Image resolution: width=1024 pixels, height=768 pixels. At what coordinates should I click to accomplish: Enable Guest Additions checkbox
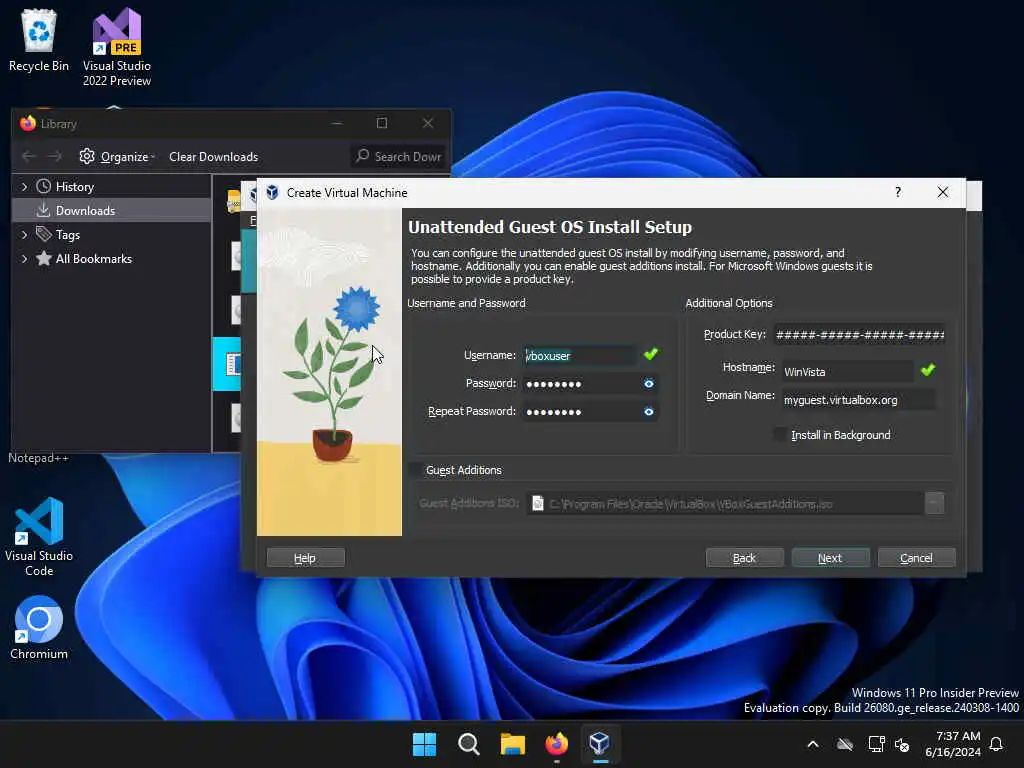(x=415, y=470)
